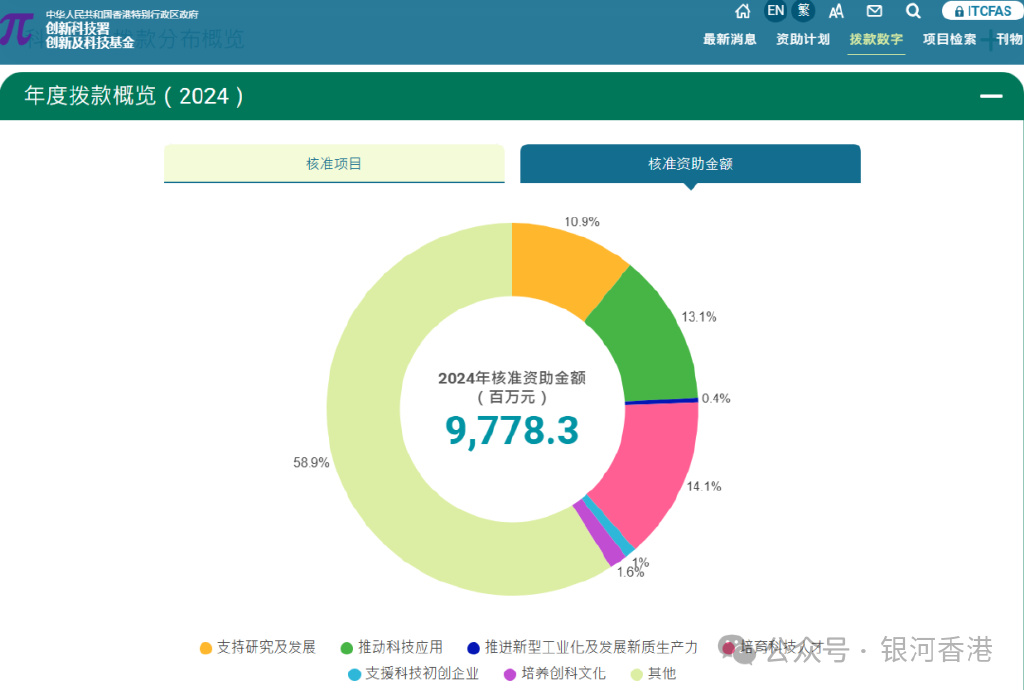Switch to the 核准项目 tab
Image resolution: width=1024 pixels, height=690 pixels.
point(334,163)
